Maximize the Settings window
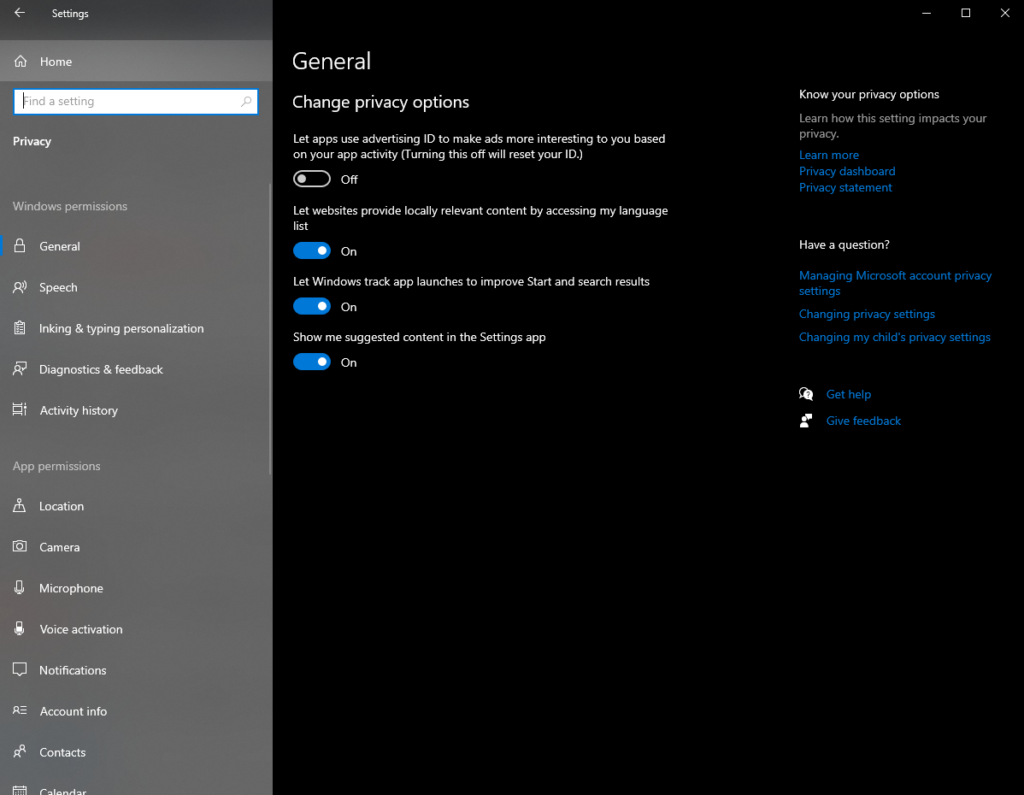Image resolution: width=1024 pixels, height=795 pixels. (x=965, y=13)
